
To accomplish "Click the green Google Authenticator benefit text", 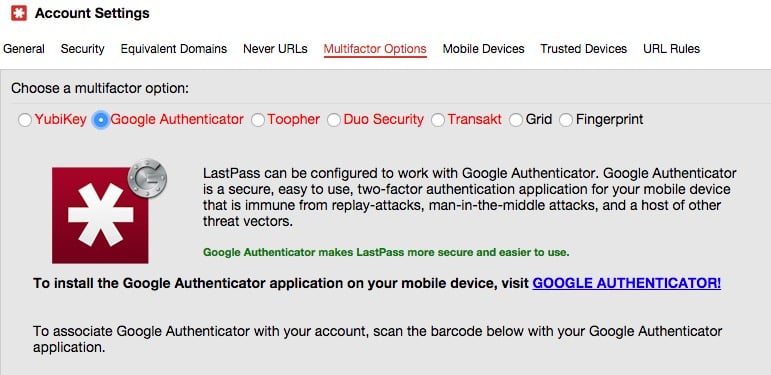I will tap(386, 253).
